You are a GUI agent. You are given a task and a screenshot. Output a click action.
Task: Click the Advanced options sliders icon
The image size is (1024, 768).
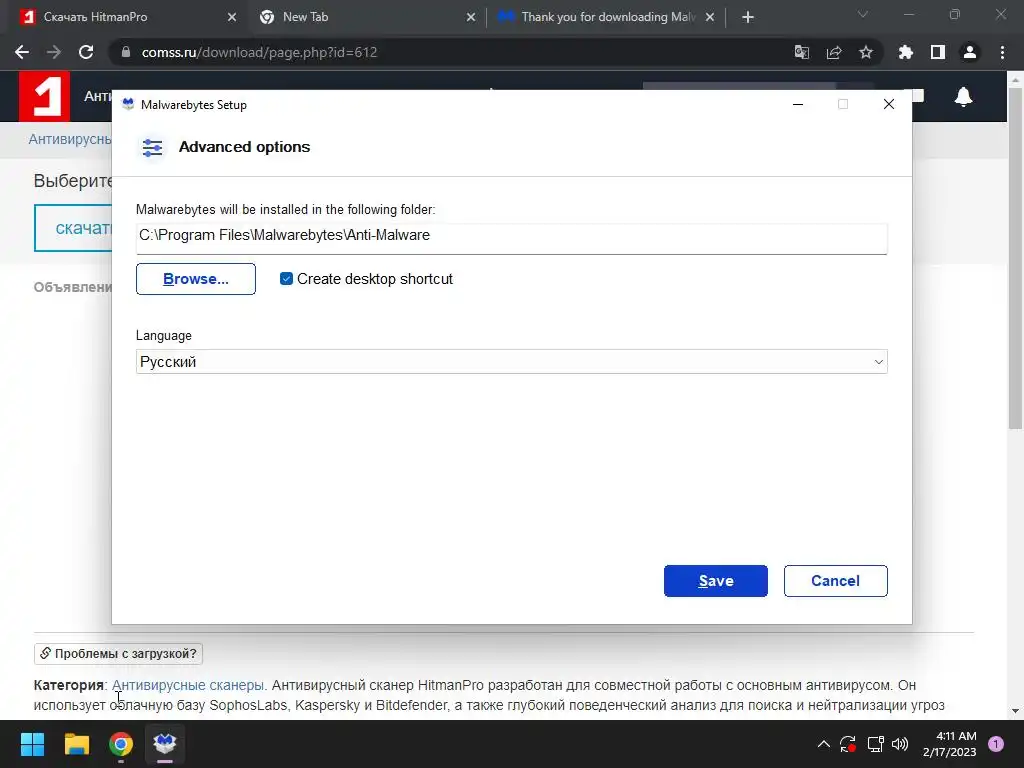pyautogui.click(x=152, y=148)
